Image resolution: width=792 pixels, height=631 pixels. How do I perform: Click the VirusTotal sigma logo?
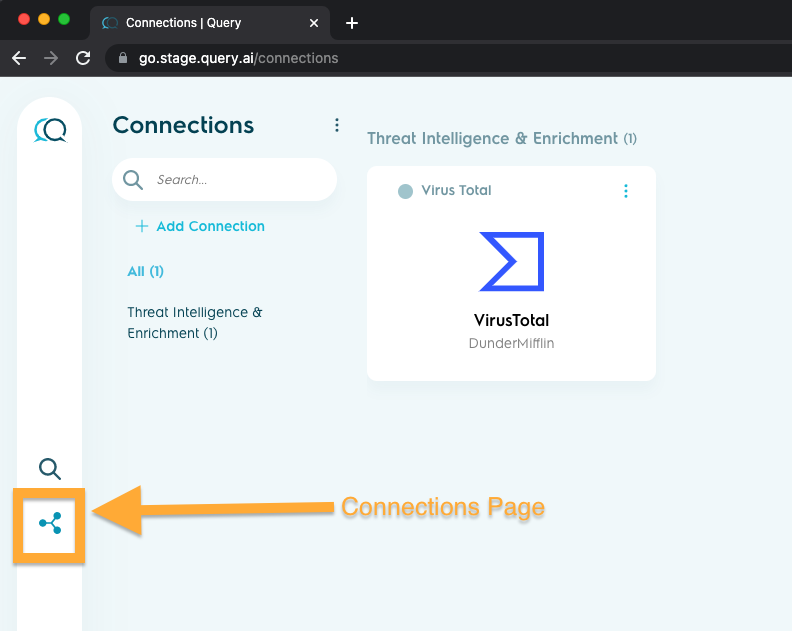coord(512,262)
